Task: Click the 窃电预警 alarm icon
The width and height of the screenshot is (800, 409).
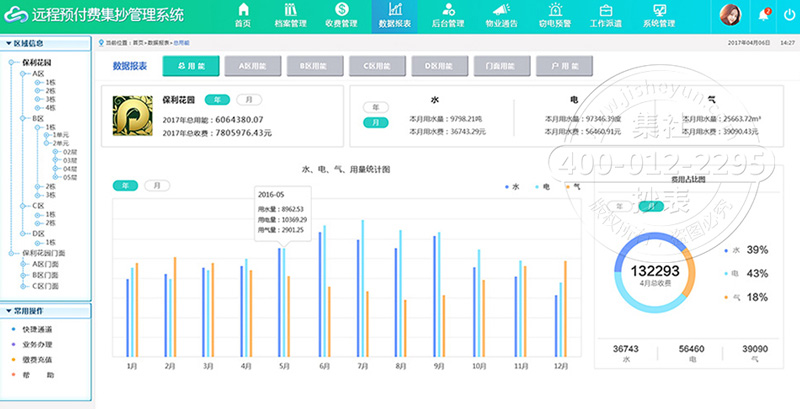Action: click(553, 10)
